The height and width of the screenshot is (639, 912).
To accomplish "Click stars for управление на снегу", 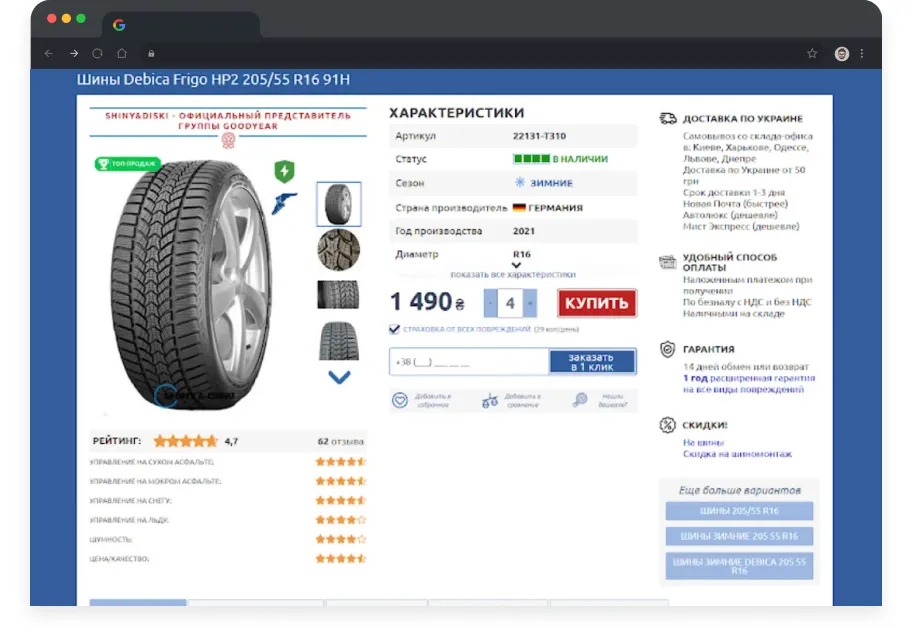I will 341,500.
